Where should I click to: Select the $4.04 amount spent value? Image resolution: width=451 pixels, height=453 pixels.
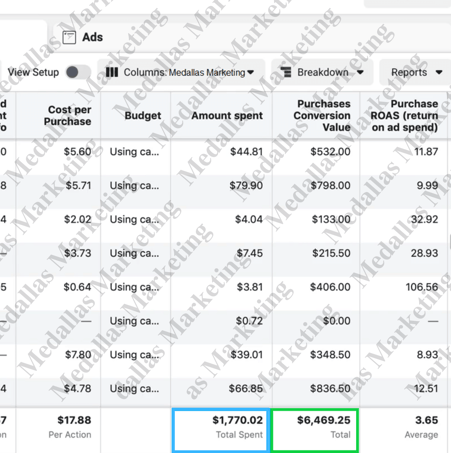pos(249,220)
